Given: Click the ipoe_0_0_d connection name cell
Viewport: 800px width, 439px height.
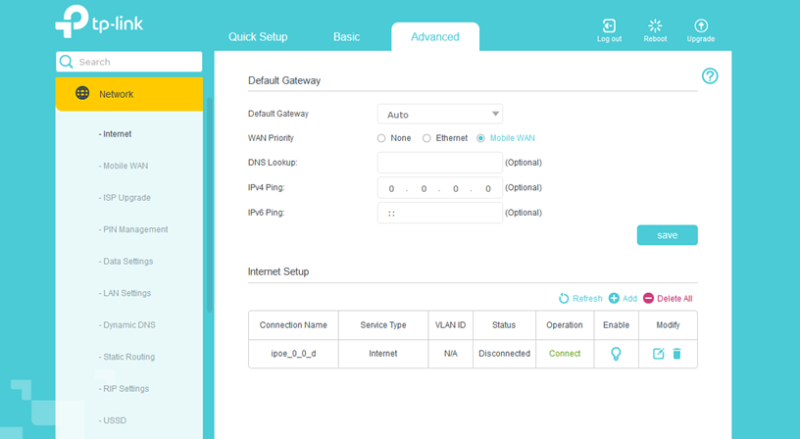Looking at the screenshot, I should tap(293, 353).
